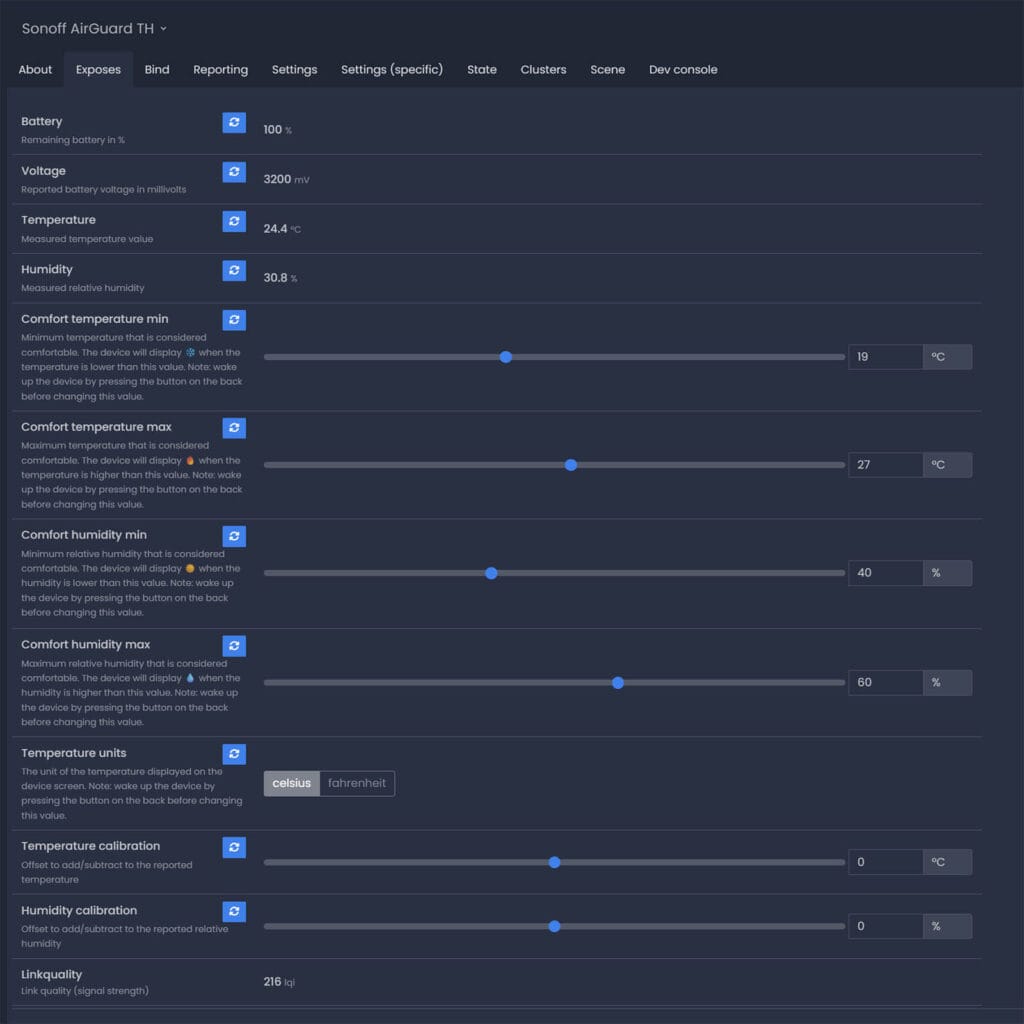Screen dimensions: 1024x1024
Task: Refresh the Battery value
Action: click(234, 122)
